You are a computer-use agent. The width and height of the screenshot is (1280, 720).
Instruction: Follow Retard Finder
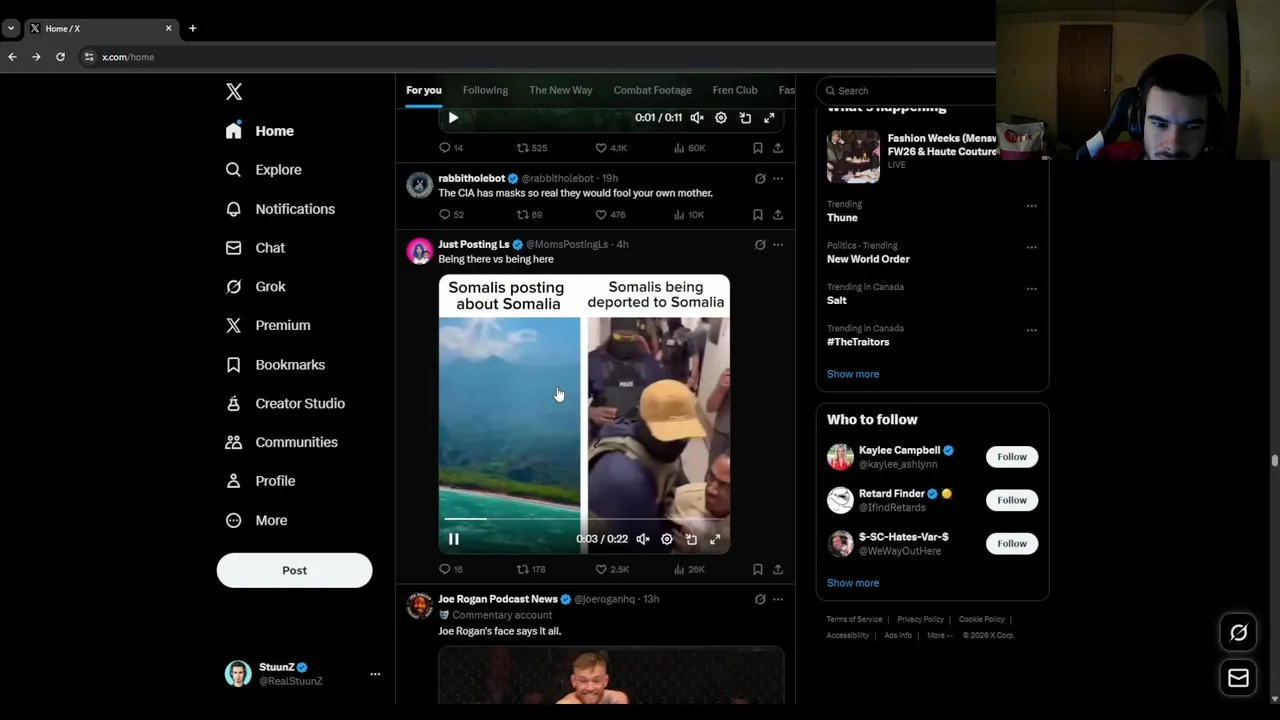1012,500
